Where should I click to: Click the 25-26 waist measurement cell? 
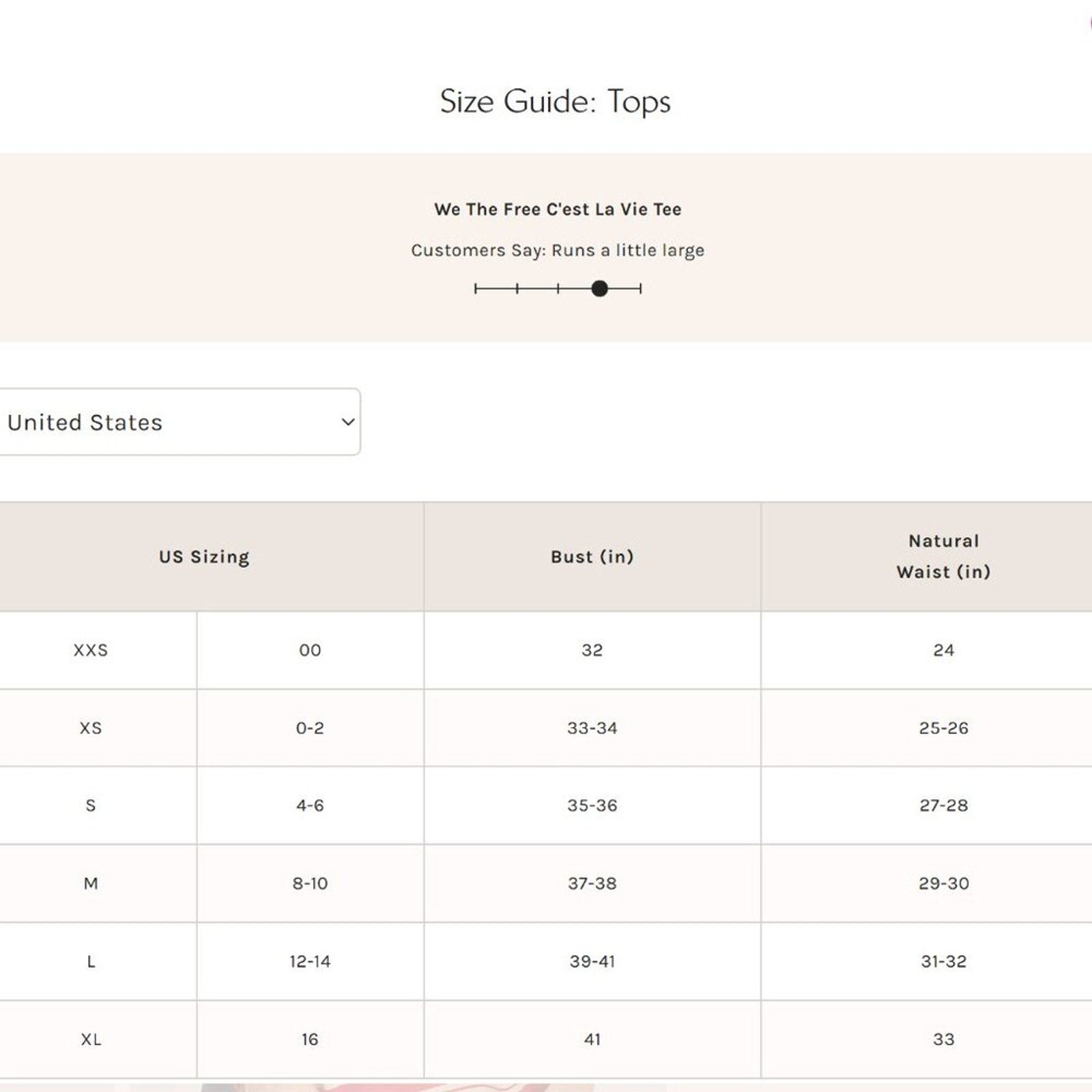(x=943, y=728)
